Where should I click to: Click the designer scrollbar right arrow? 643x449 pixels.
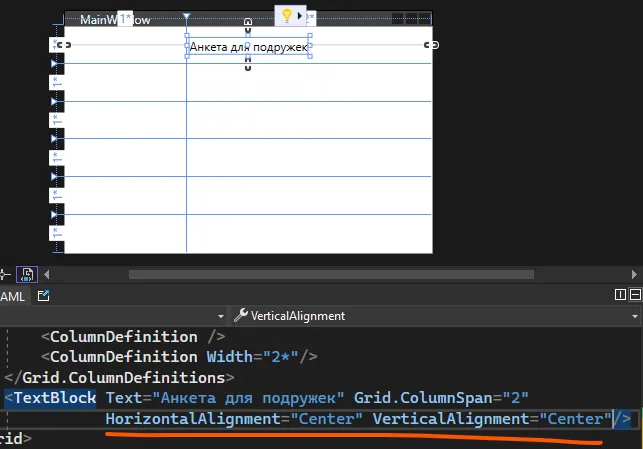[634, 274]
